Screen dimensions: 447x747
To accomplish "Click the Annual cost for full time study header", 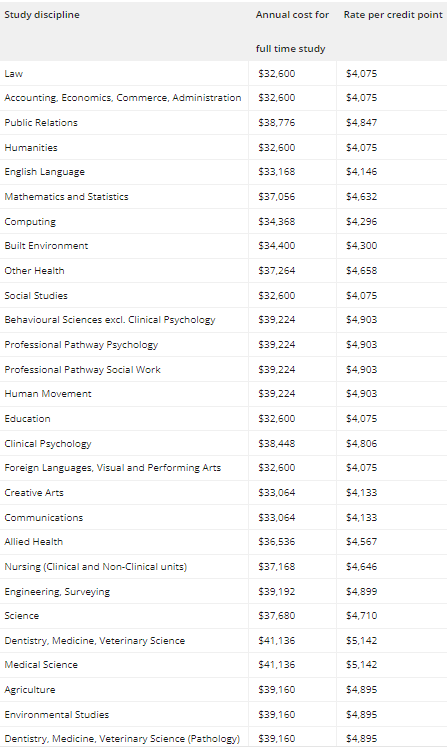I will click(292, 31).
